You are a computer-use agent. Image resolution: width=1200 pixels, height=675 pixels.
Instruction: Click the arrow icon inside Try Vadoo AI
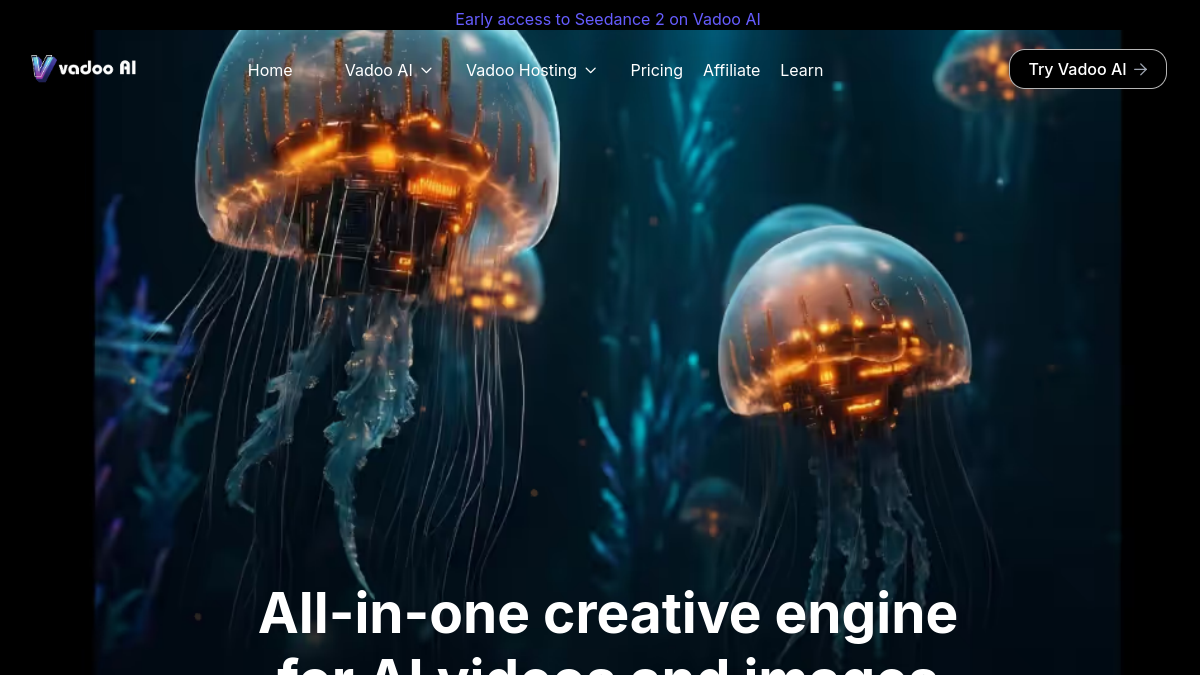1141,69
